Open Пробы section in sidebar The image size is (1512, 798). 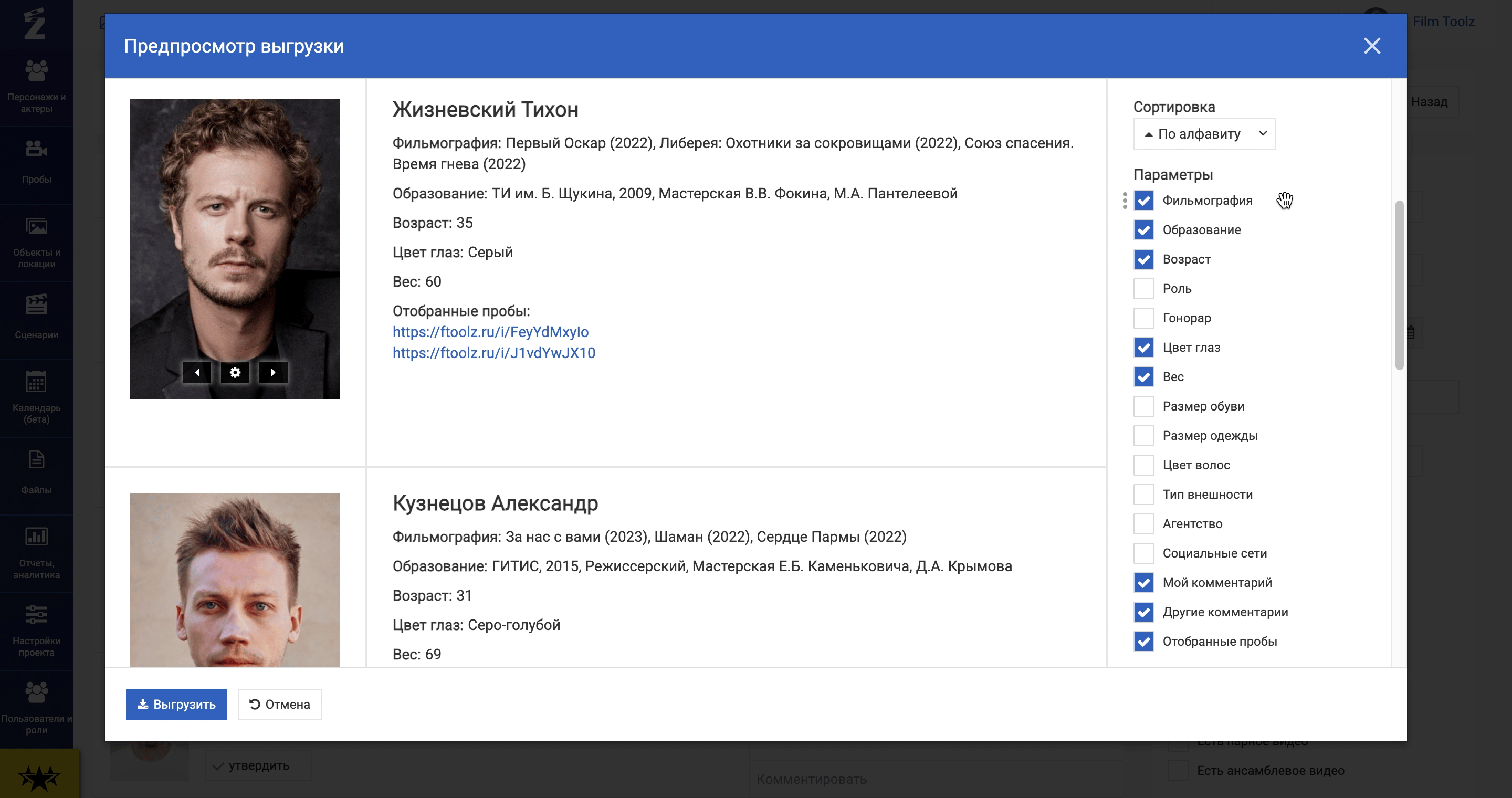pyautogui.click(x=36, y=163)
